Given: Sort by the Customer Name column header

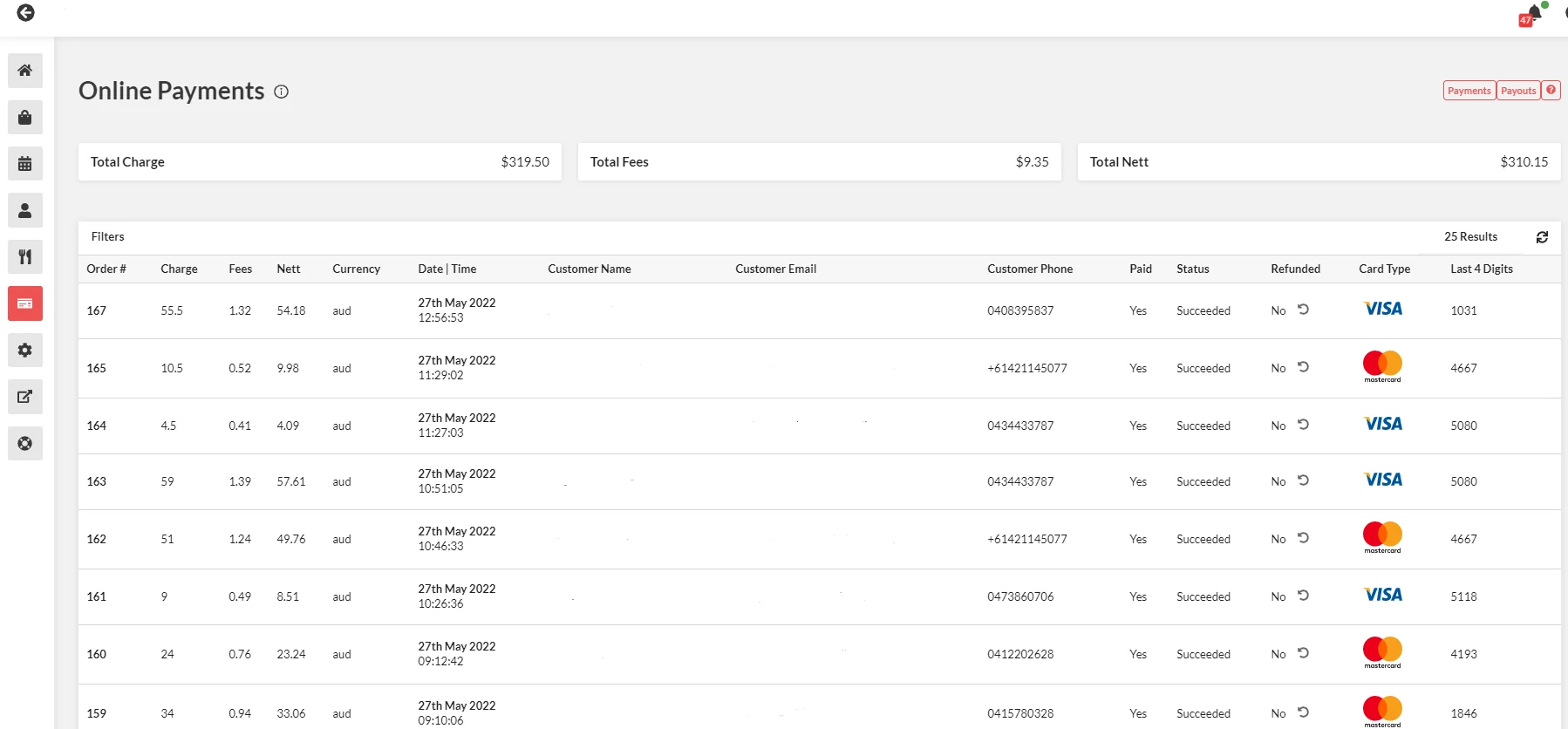Looking at the screenshot, I should (590, 269).
